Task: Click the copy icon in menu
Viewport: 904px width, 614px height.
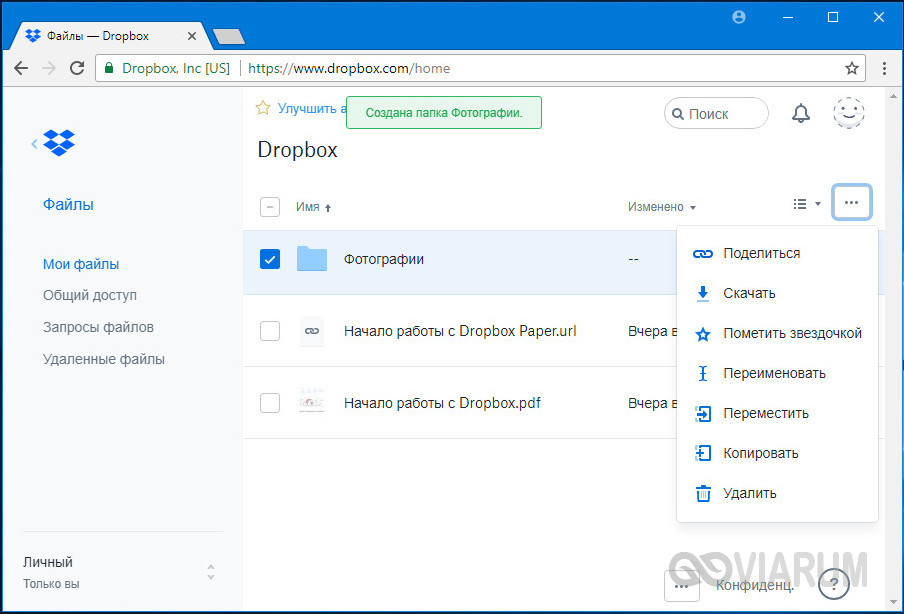Action: click(x=703, y=453)
